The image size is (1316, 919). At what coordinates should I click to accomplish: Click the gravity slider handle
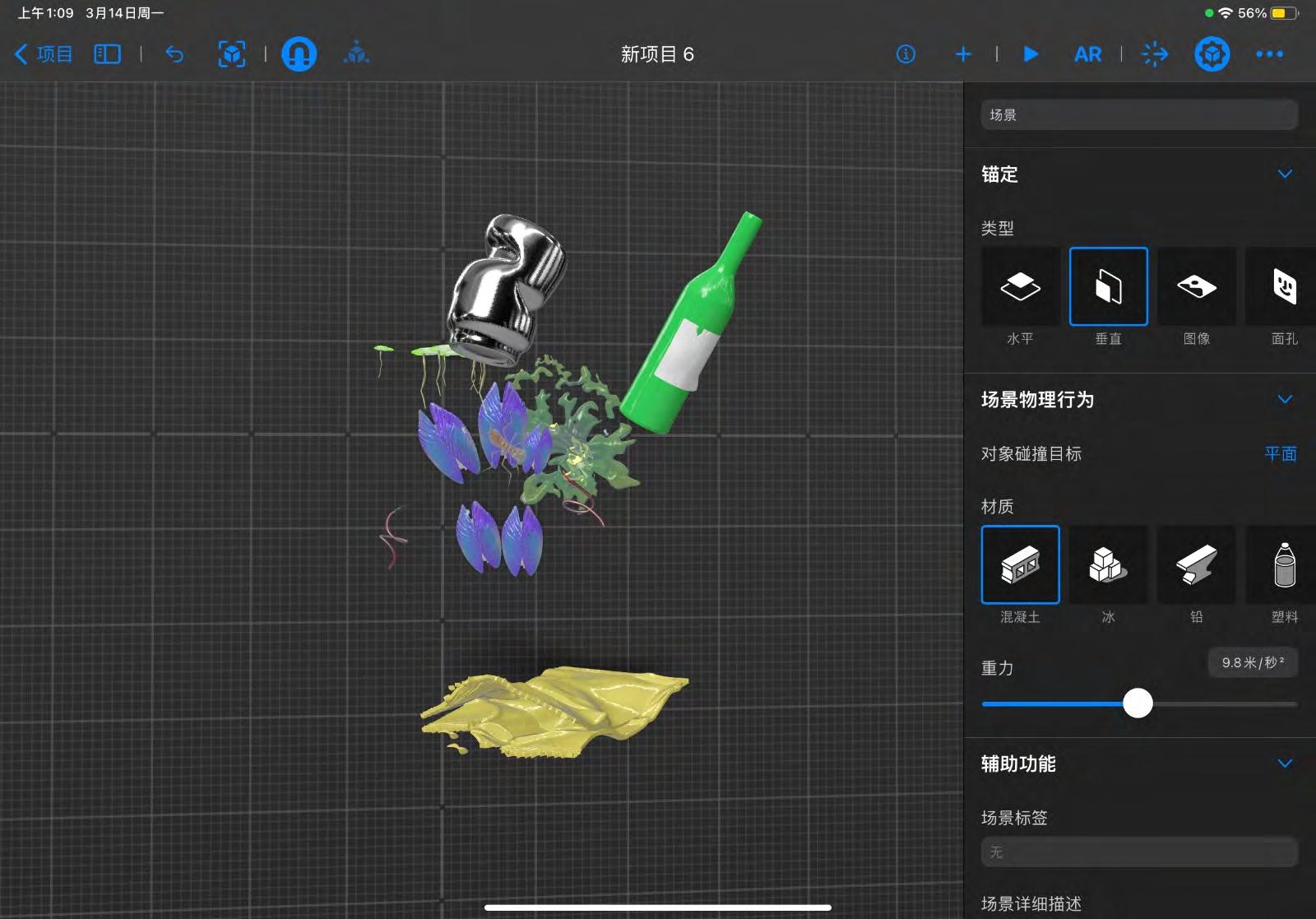[1138, 703]
